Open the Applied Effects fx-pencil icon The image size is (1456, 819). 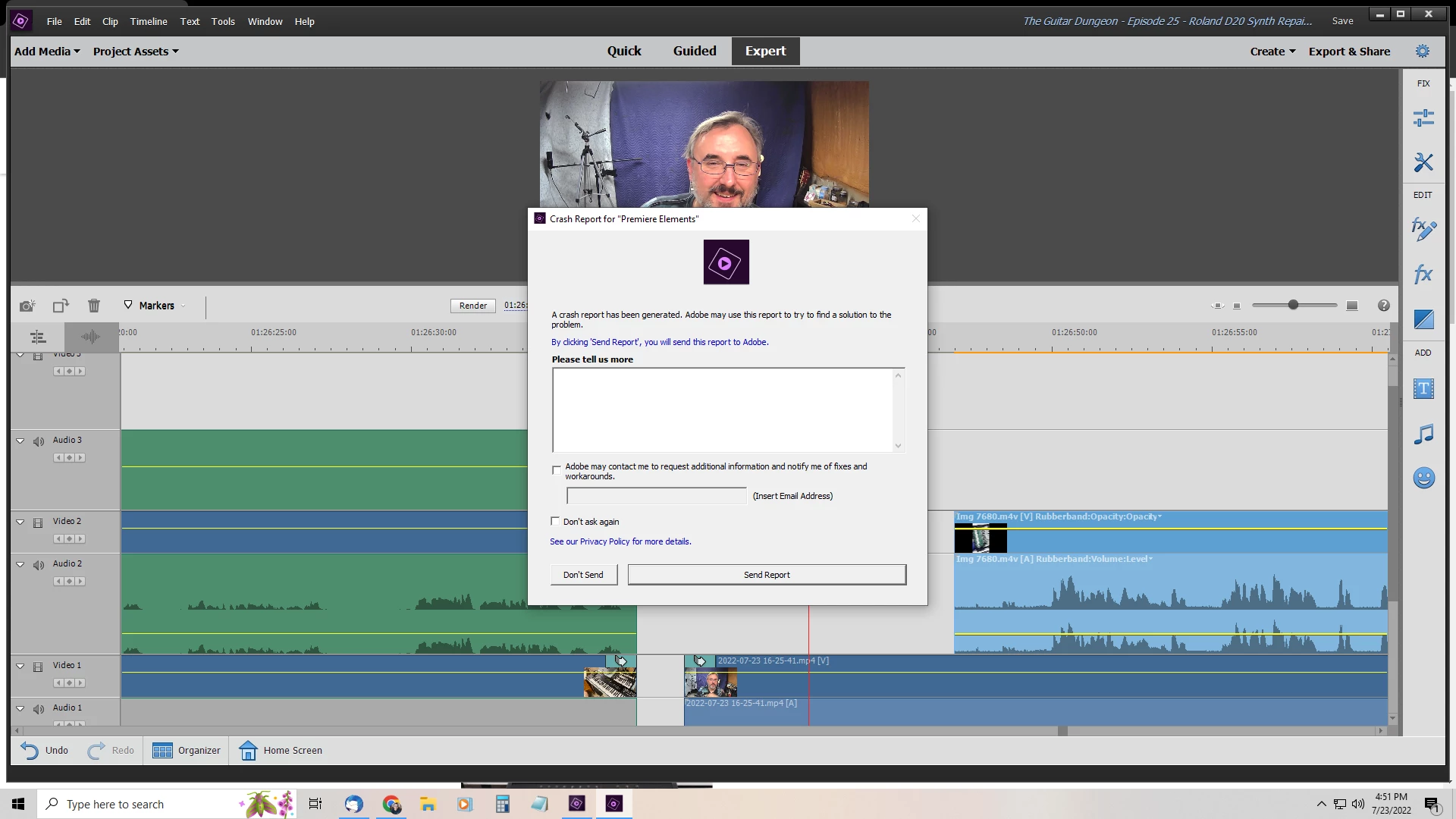coord(1423,229)
